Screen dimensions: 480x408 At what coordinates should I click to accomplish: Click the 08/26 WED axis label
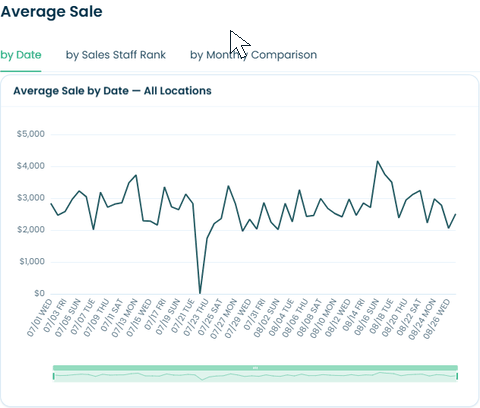437,318
